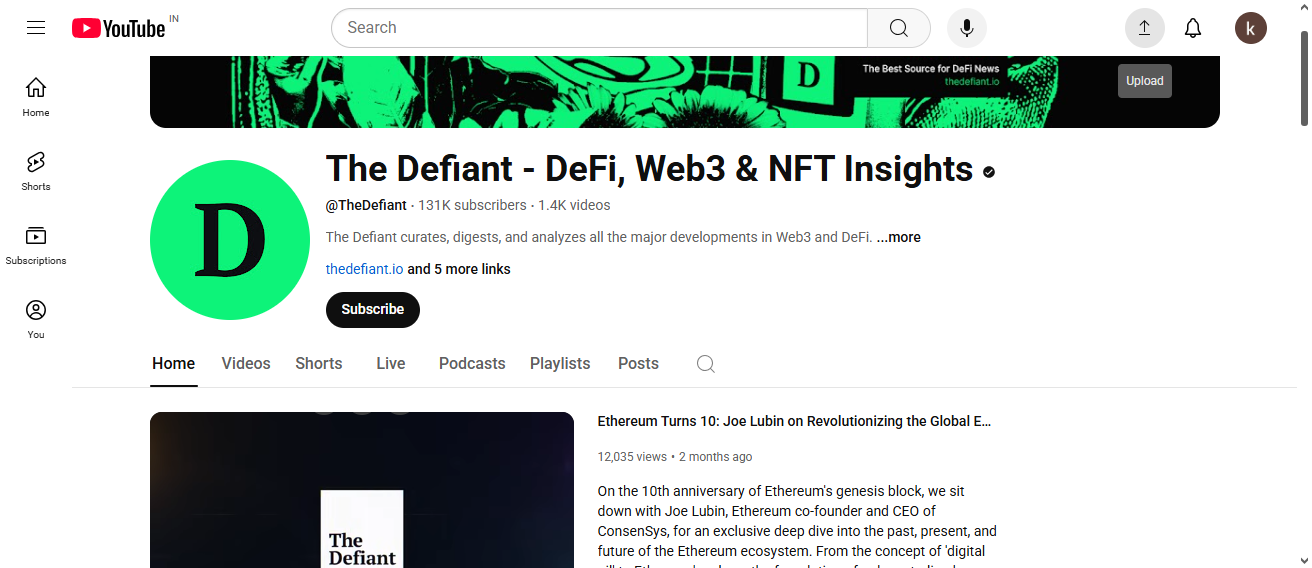The width and height of the screenshot is (1312, 568).
Task: Click the Ethereum Turns 10 video title
Action: click(795, 421)
